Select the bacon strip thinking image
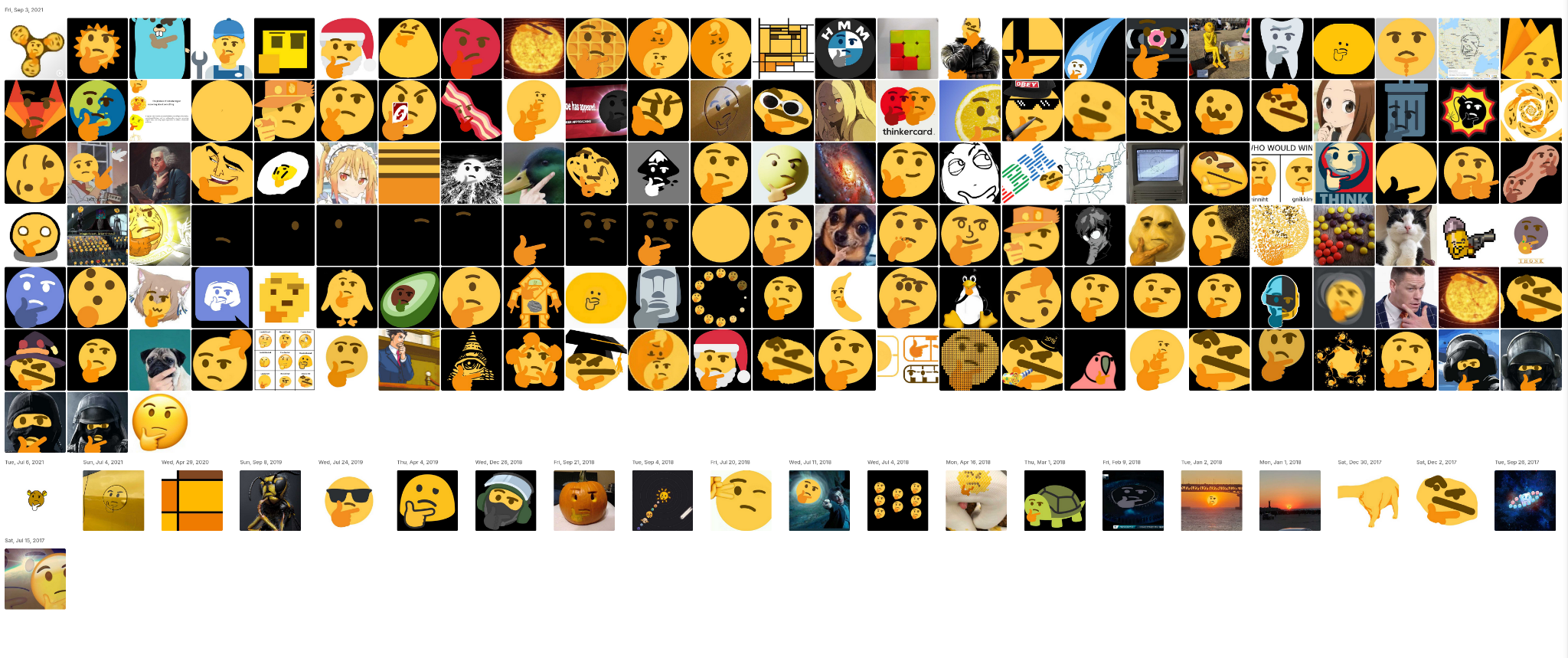Viewport: 1568px width, 658px height. click(471, 111)
